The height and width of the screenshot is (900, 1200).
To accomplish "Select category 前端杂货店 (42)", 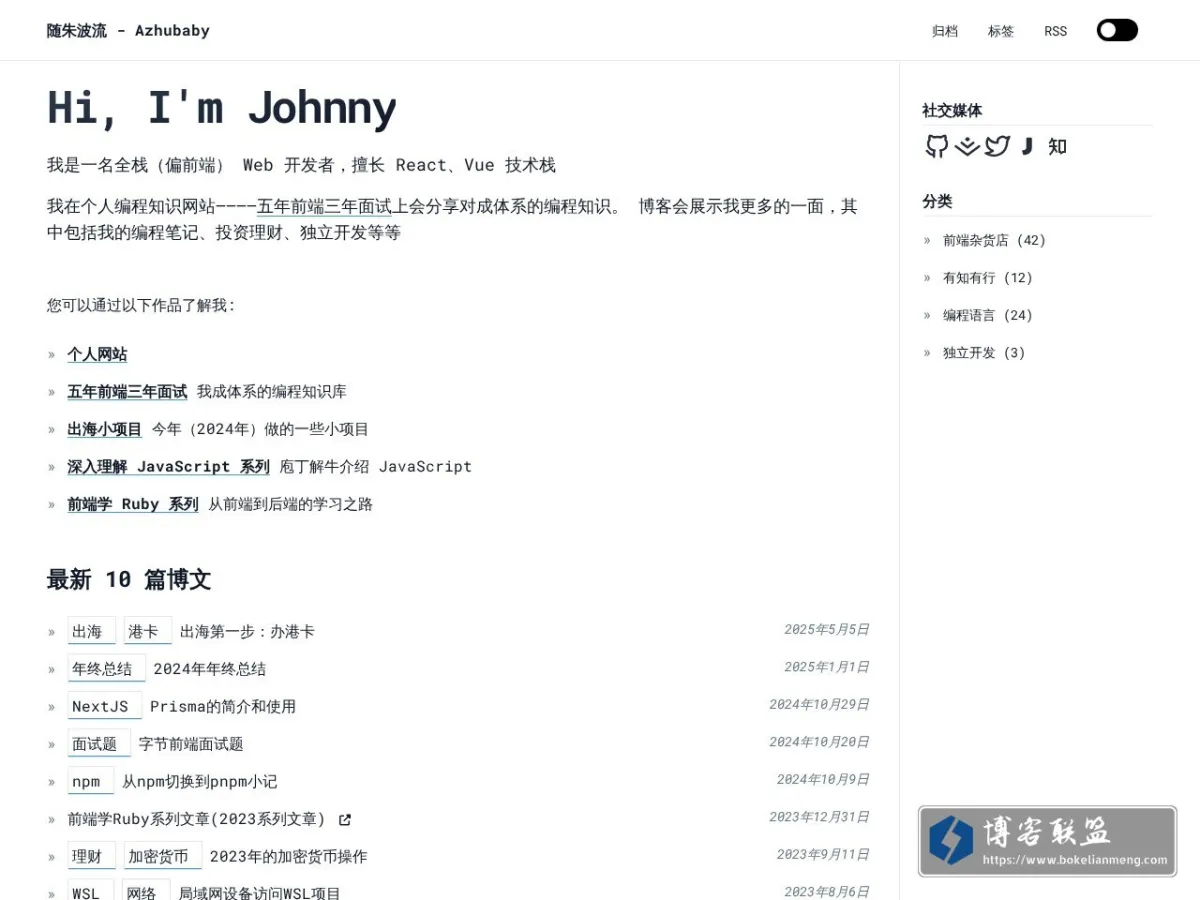I will [994, 240].
